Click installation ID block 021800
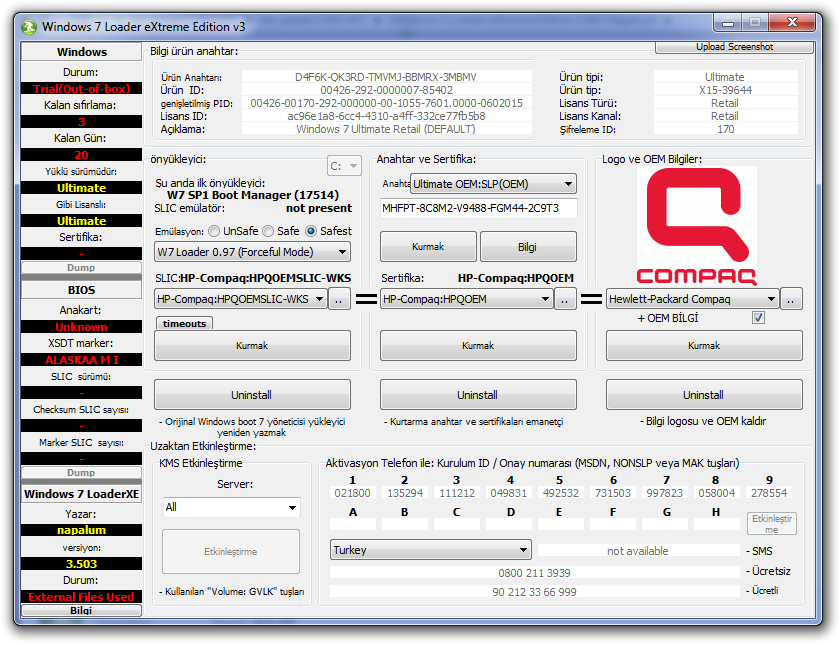 (x=352, y=493)
